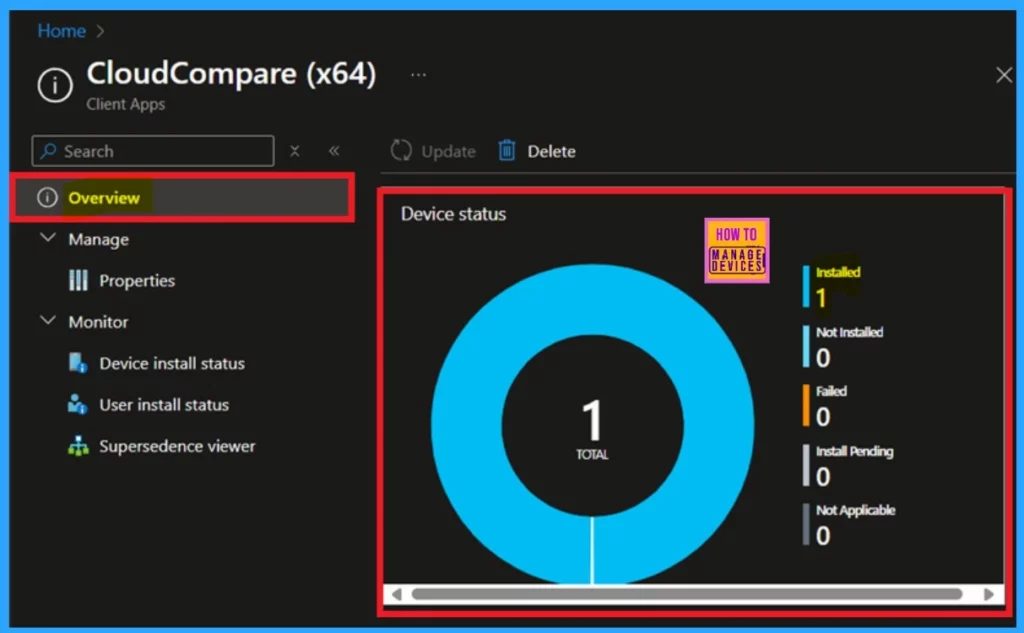
Task: Click the Client Apps subtitle
Action: pyautogui.click(x=125, y=104)
